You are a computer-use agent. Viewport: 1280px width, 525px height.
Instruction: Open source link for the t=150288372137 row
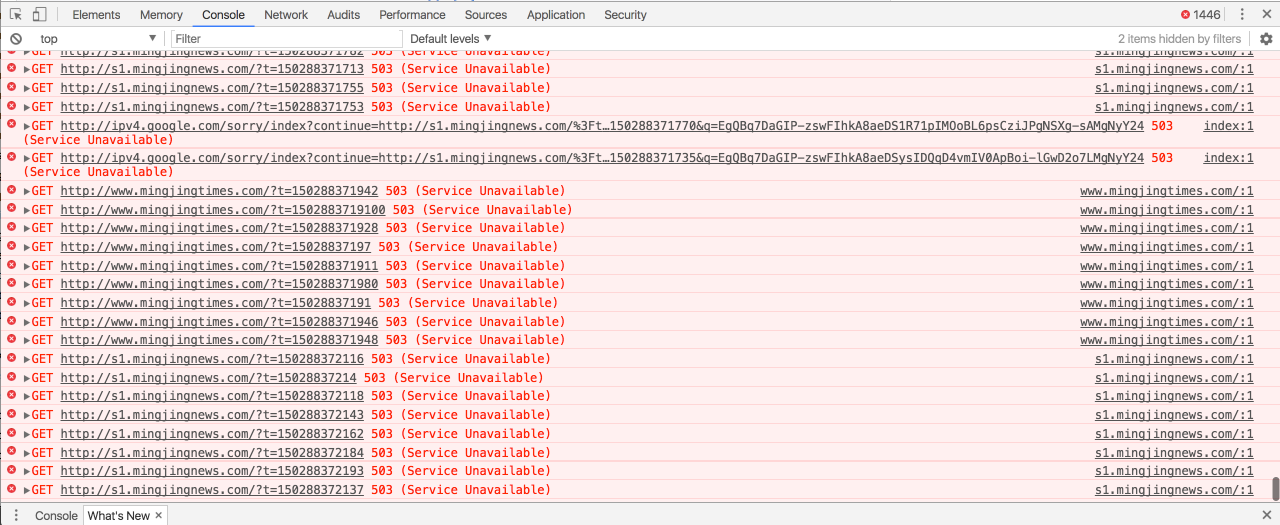1174,490
